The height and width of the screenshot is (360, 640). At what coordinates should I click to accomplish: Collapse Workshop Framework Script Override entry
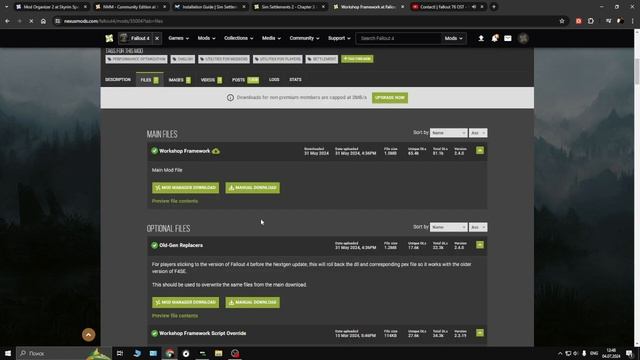480,333
